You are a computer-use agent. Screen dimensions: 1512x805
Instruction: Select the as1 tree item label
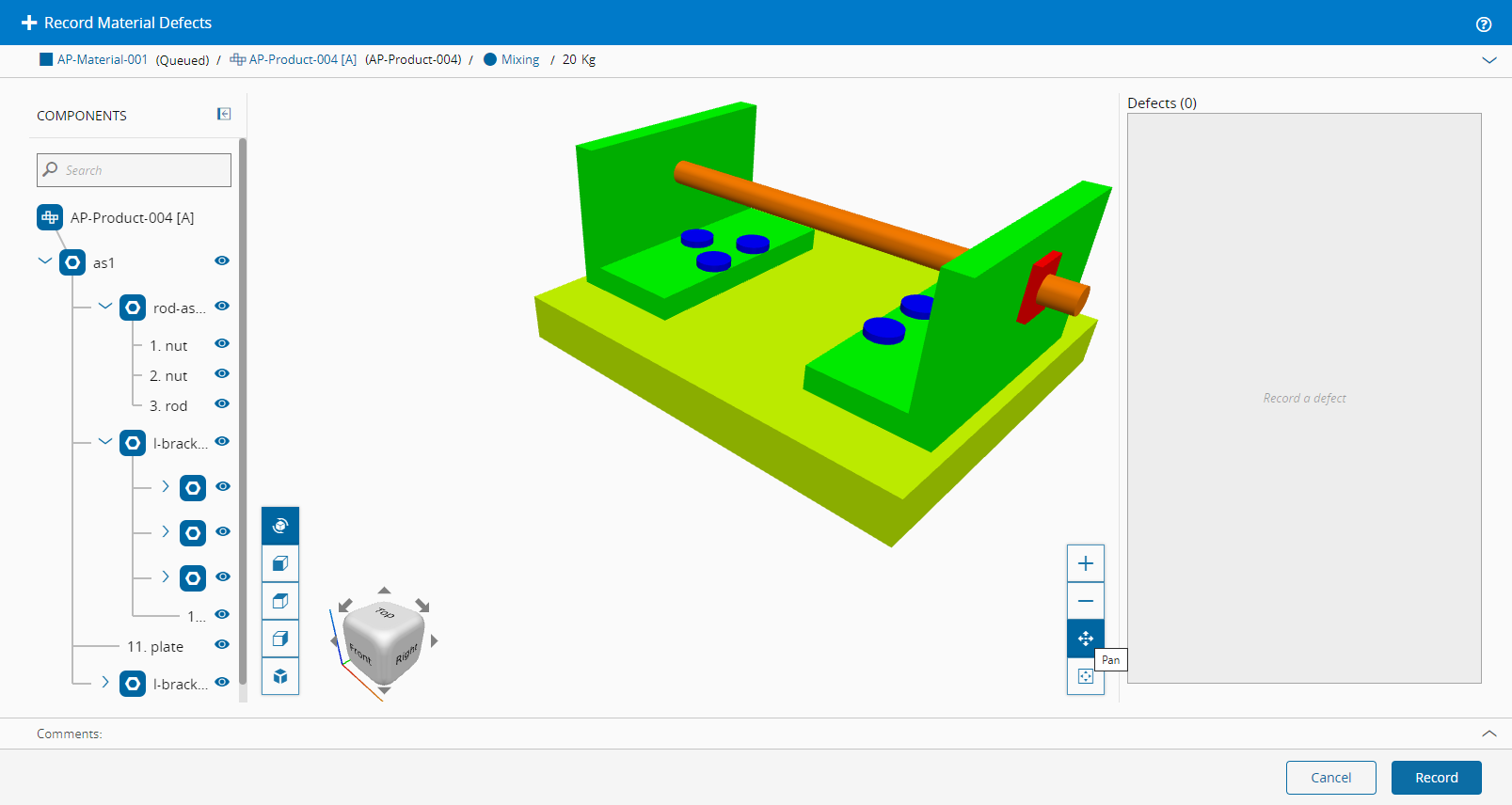[x=103, y=263]
